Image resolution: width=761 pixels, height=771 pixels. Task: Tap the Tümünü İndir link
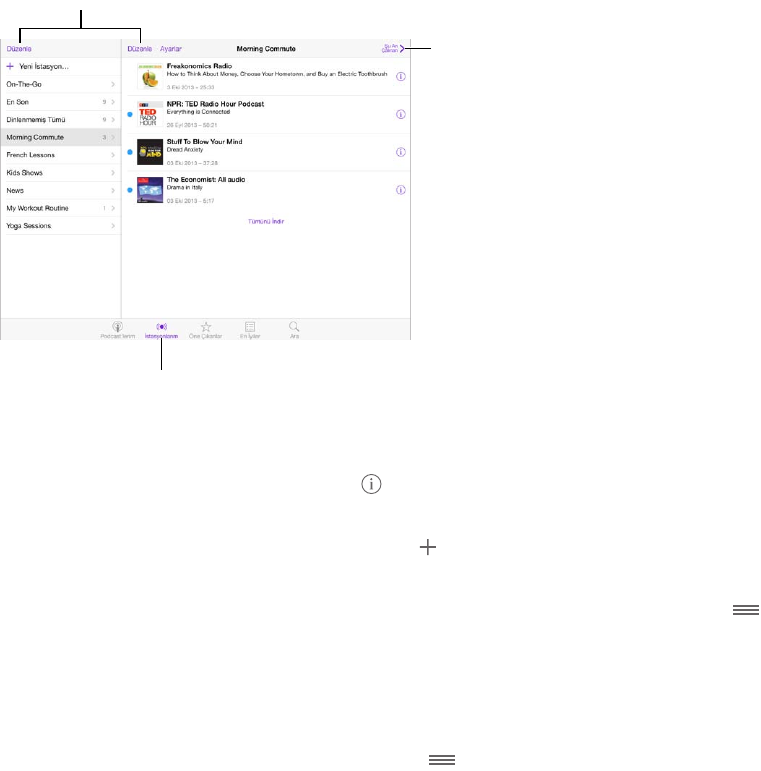[x=266, y=221]
